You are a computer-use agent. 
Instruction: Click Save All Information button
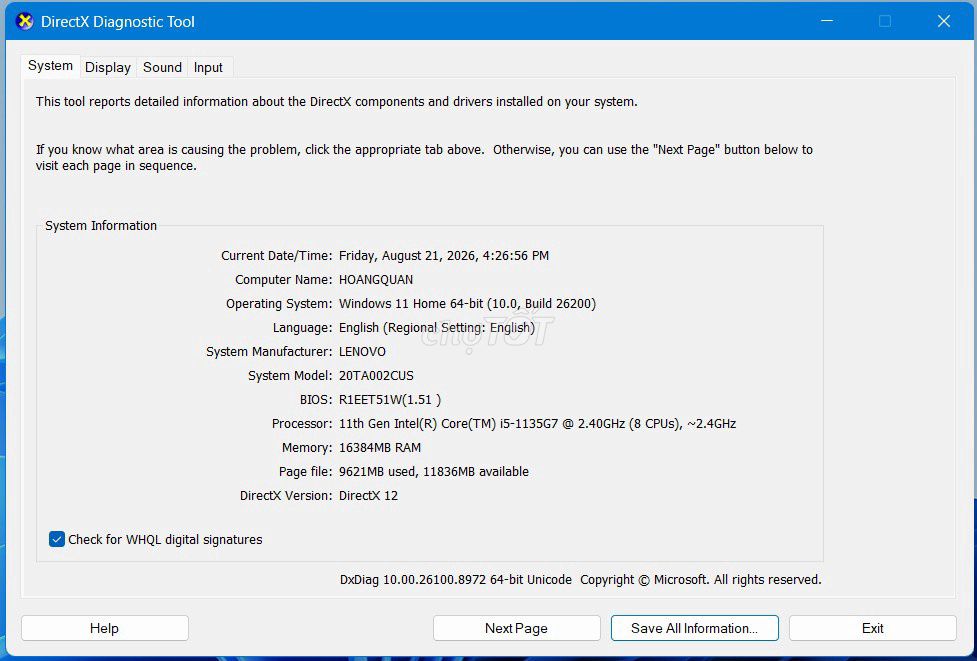coord(694,628)
